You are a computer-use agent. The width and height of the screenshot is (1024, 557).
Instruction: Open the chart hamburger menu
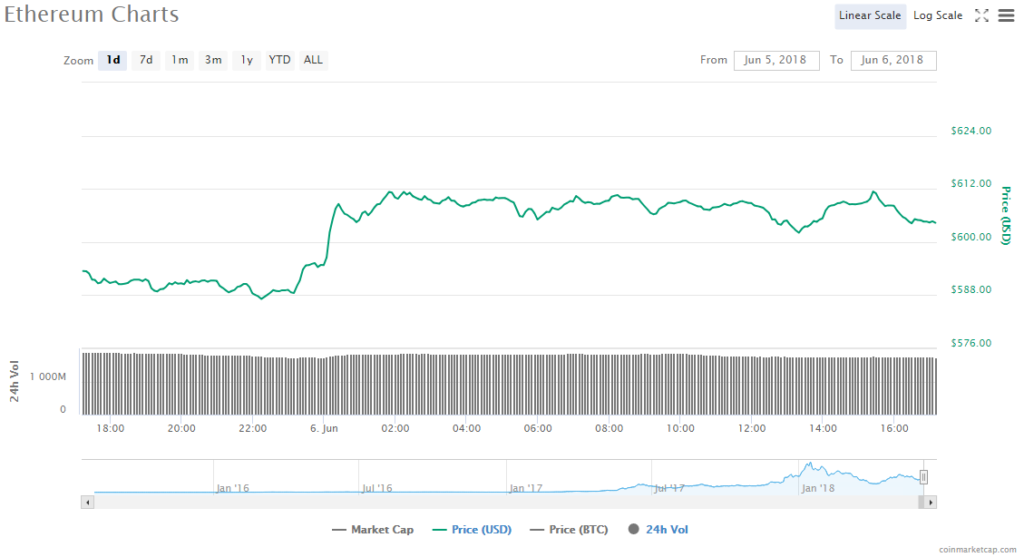click(x=1006, y=15)
